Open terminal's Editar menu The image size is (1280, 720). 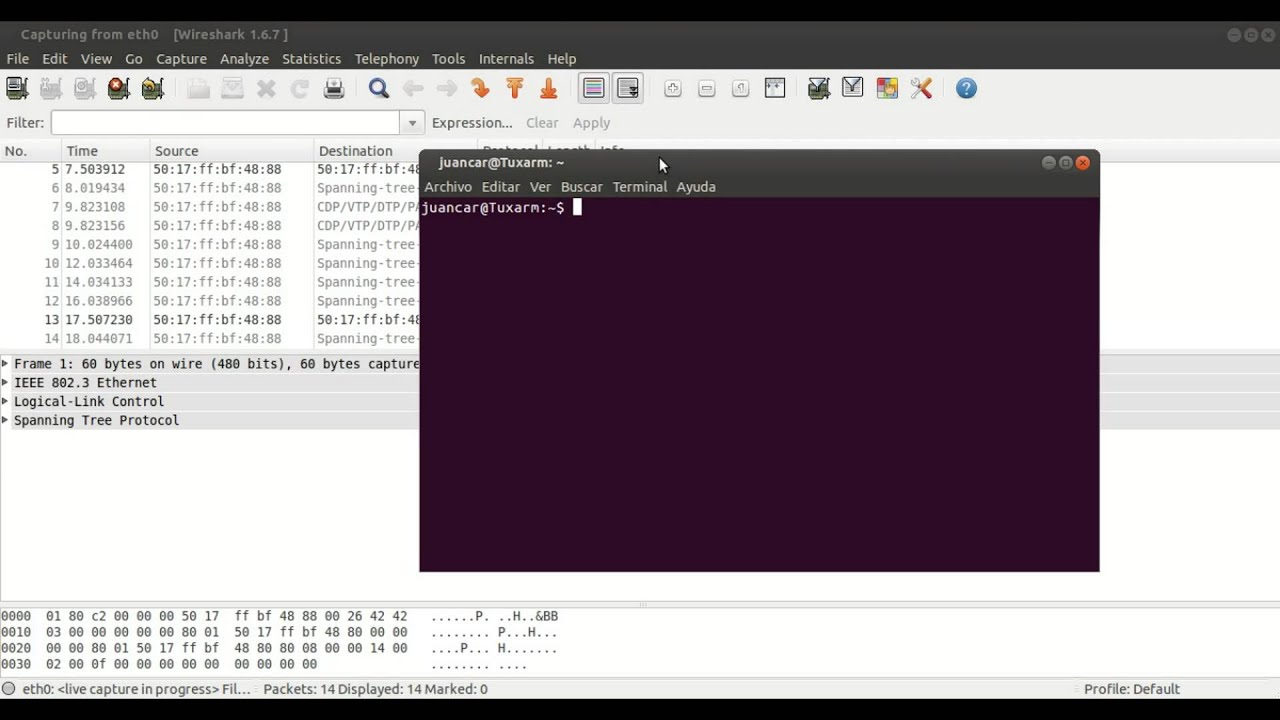[x=501, y=187]
